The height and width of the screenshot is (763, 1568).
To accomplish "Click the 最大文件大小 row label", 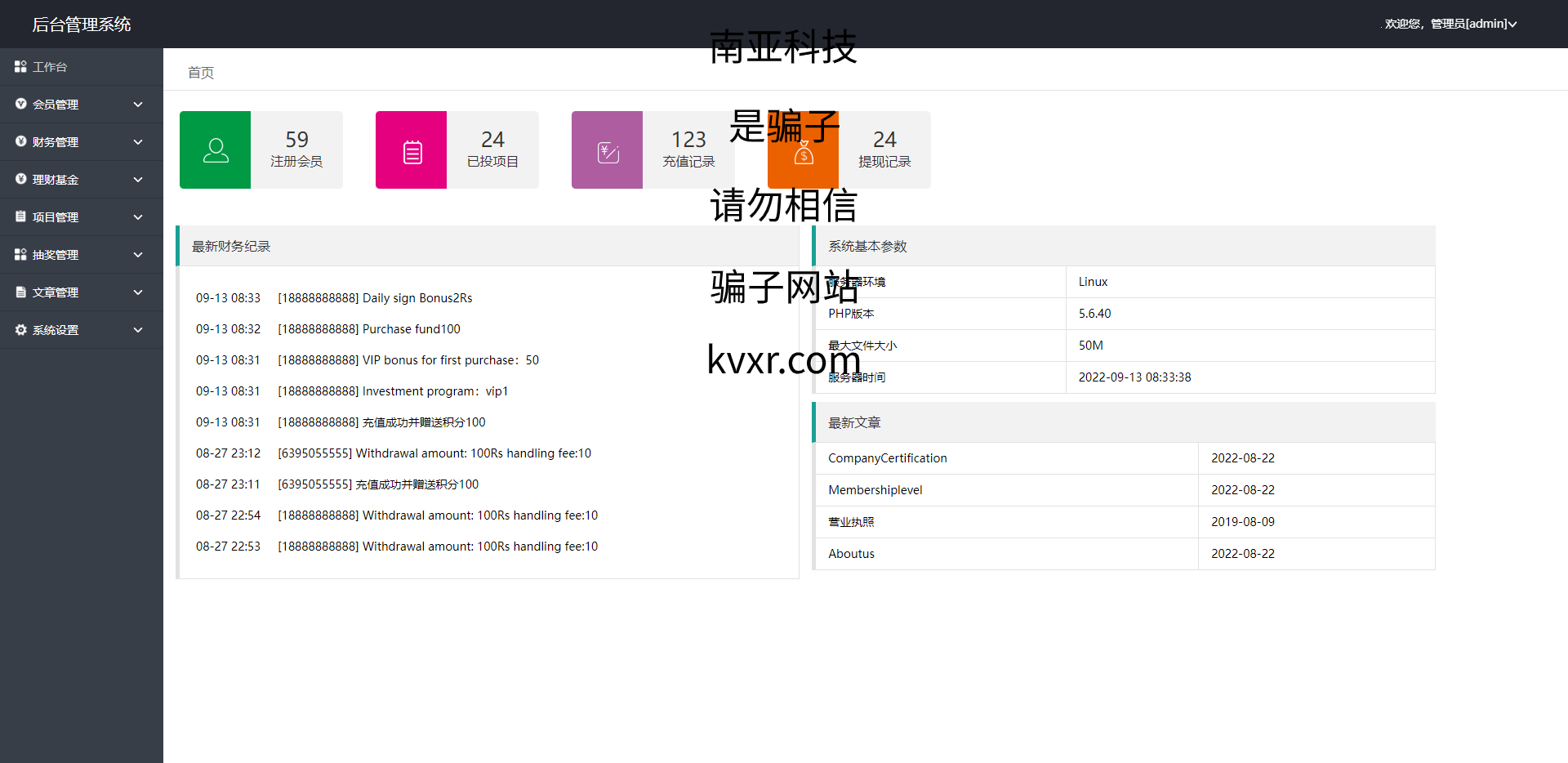I will (x=862, y=346).
